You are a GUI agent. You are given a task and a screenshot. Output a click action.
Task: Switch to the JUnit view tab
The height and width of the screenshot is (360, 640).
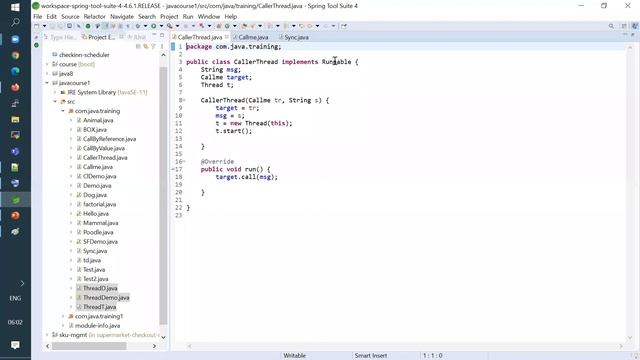click(x=137, y=37)
